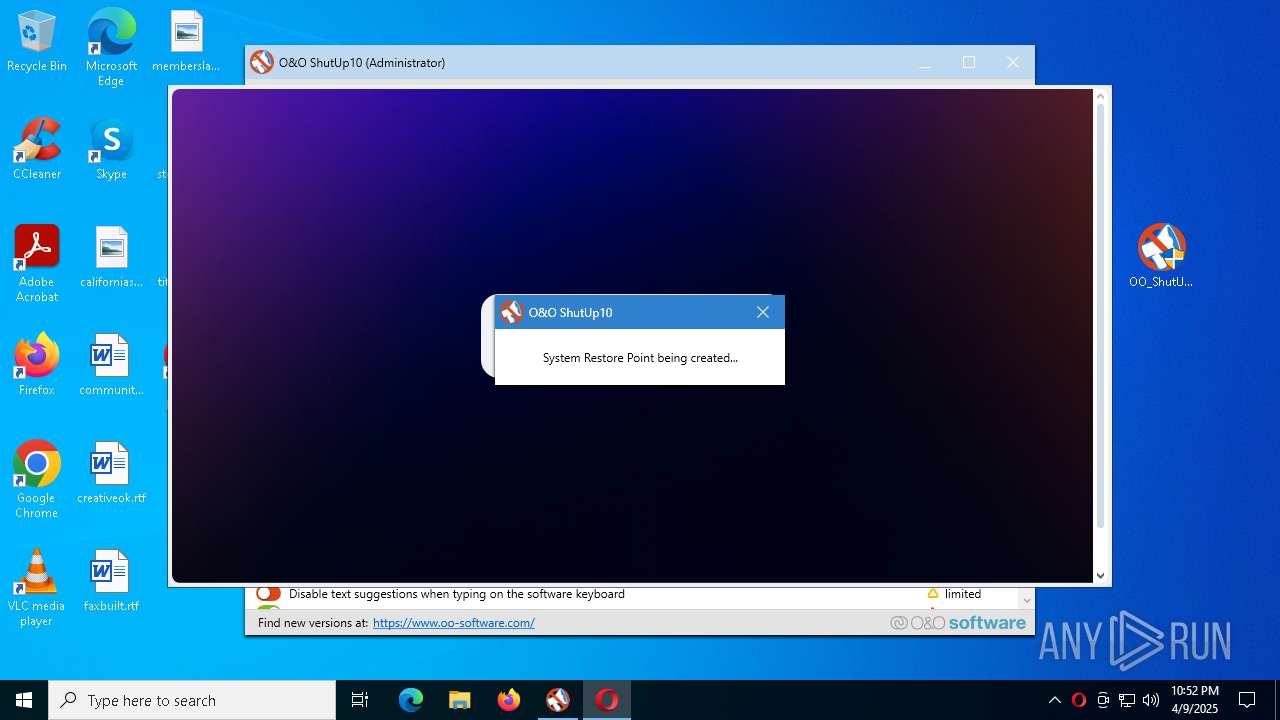Screen dimensions: 1280x720
Task: Maximize the O&O ShutUp10 (Administrator) window
Action: (969, 62)
